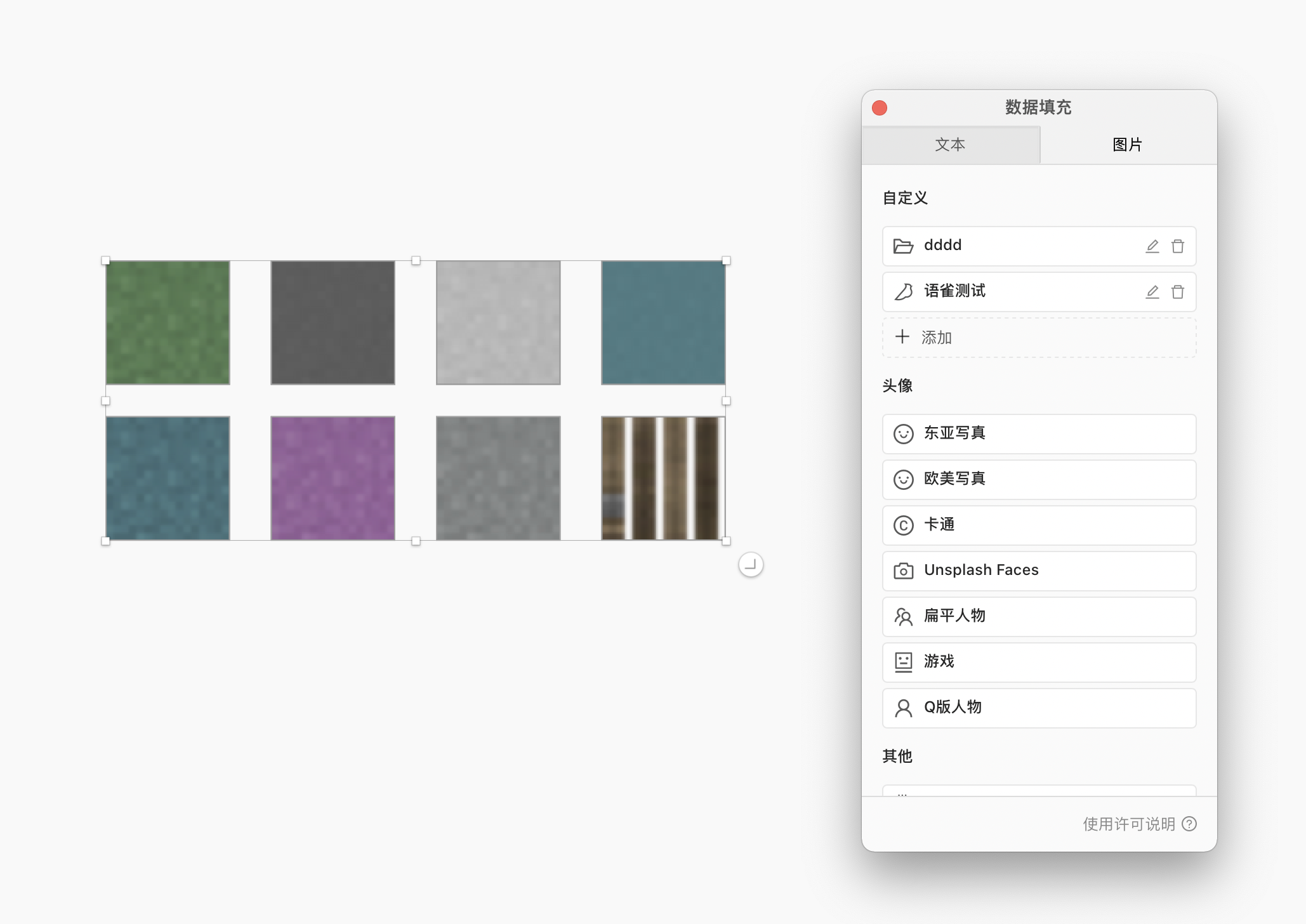Click the edit pencil for 语雀测试
The height and width of the screenshot is (924, 1306).
pyautogui.click(x=1152, y=292)
